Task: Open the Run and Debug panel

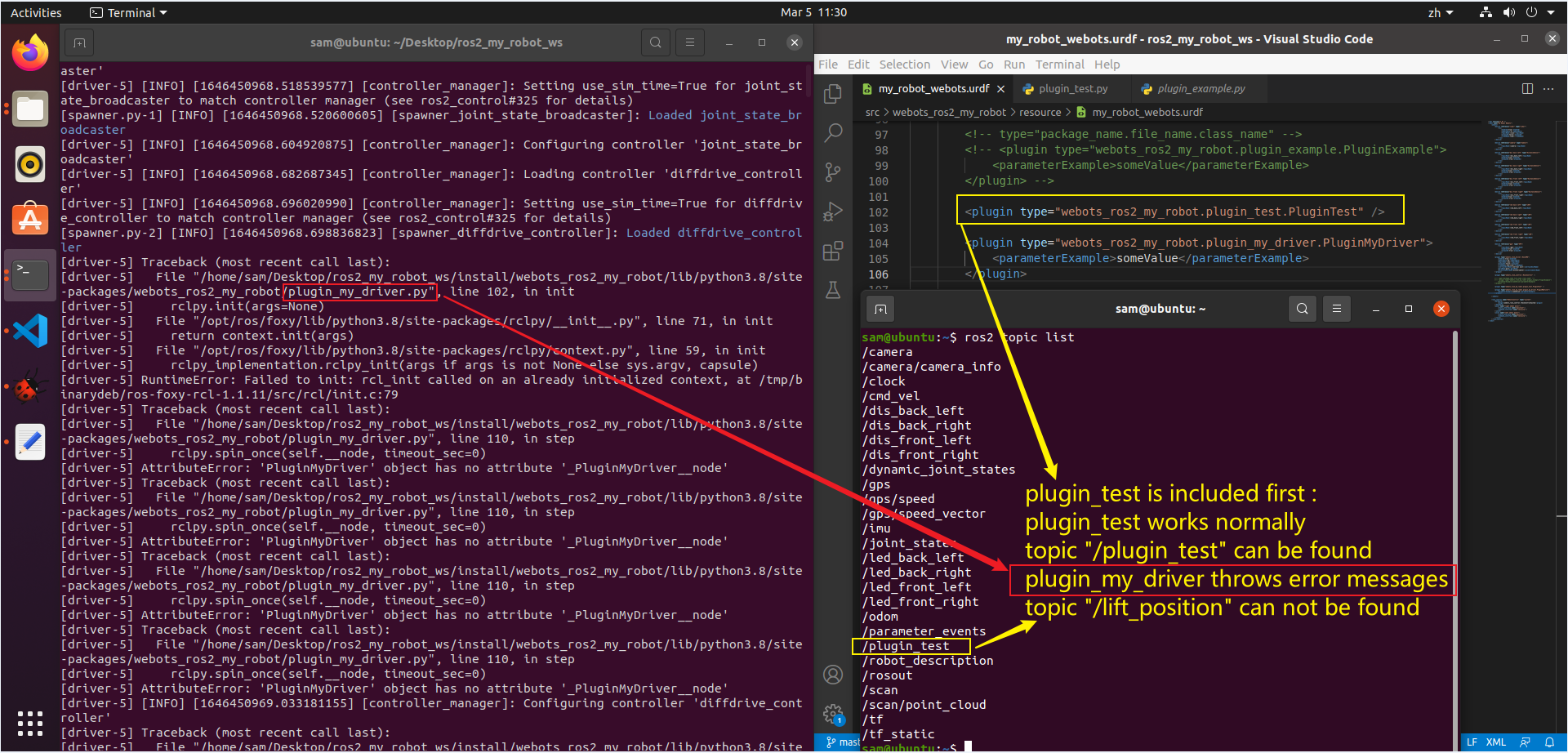Action: 833,211
